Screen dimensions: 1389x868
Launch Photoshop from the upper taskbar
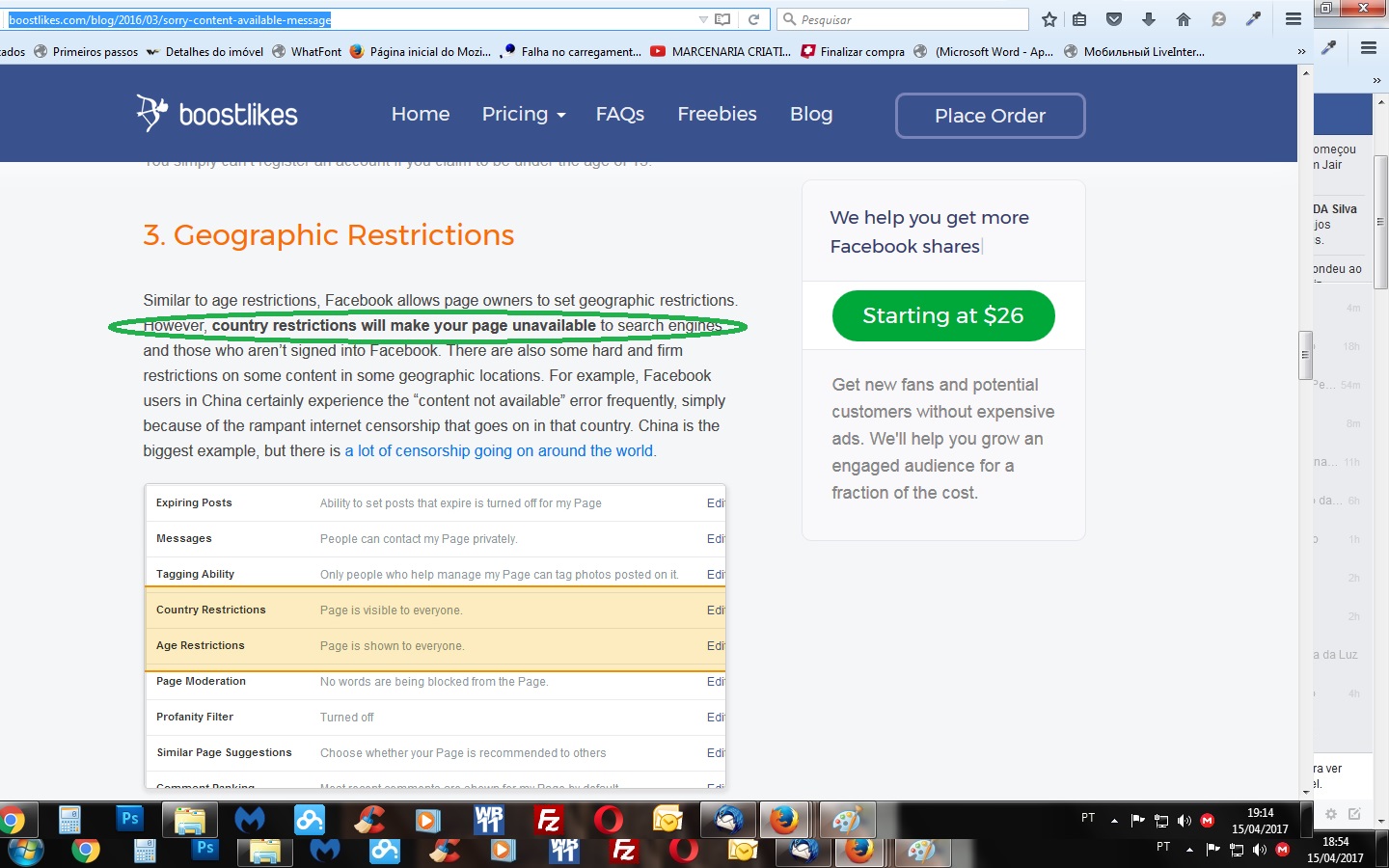tap(129, 820)
